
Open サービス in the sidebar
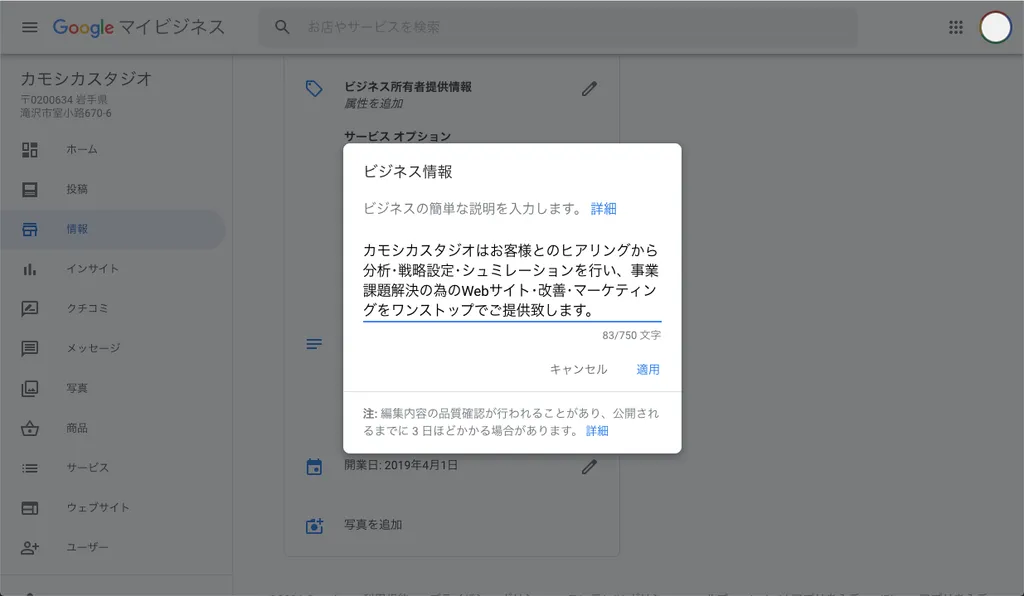click(112, 468)
